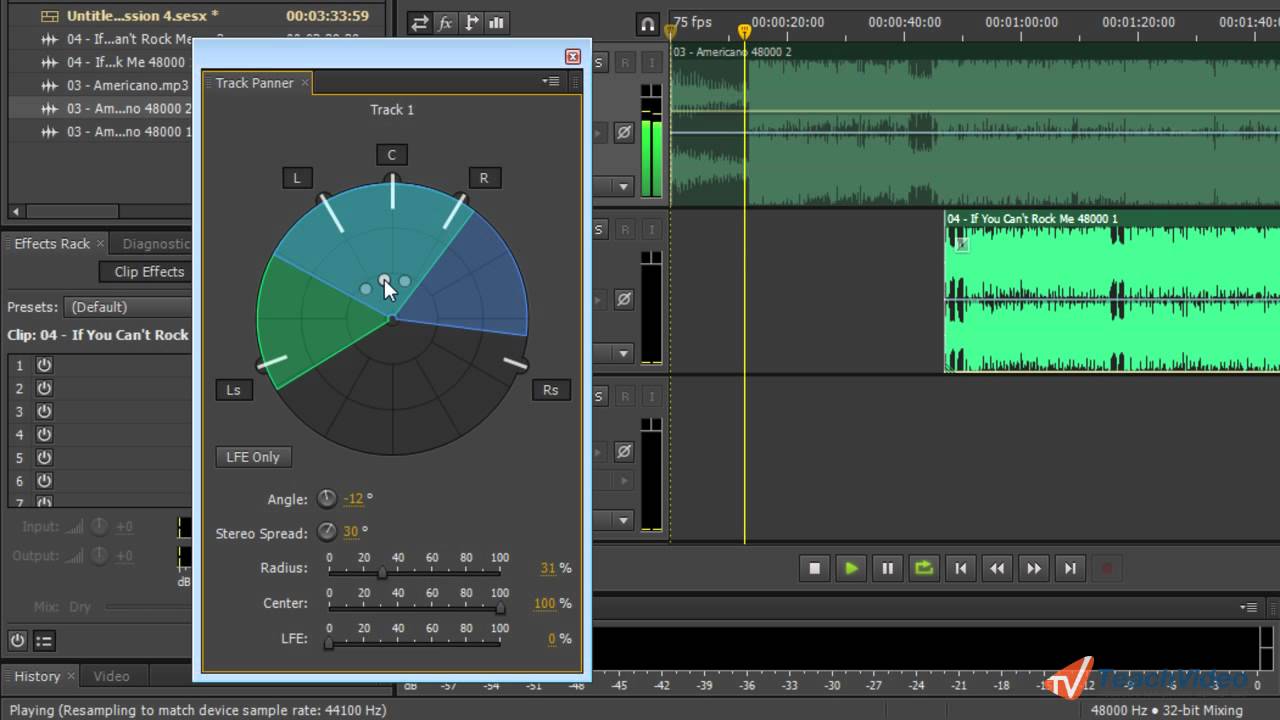Open the levels panel menu below the transport
Screen dimensions: 1280x720
[1249, 607]
